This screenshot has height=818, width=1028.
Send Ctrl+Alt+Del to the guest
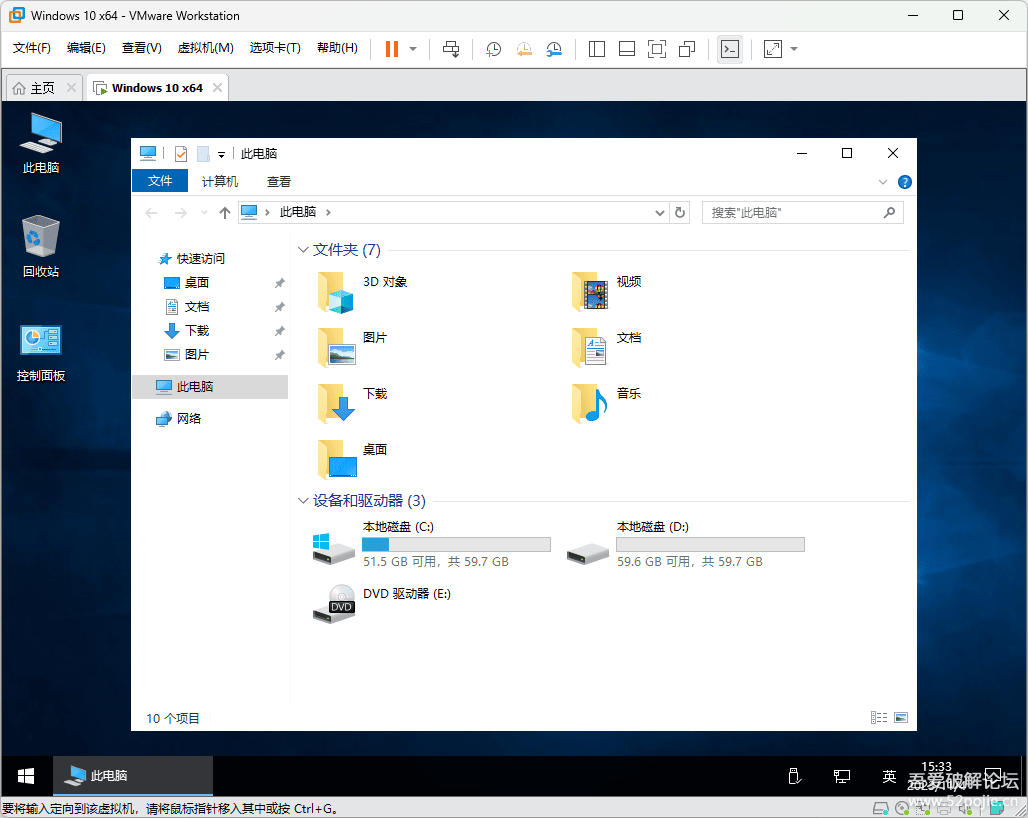[x=450, y=48]
